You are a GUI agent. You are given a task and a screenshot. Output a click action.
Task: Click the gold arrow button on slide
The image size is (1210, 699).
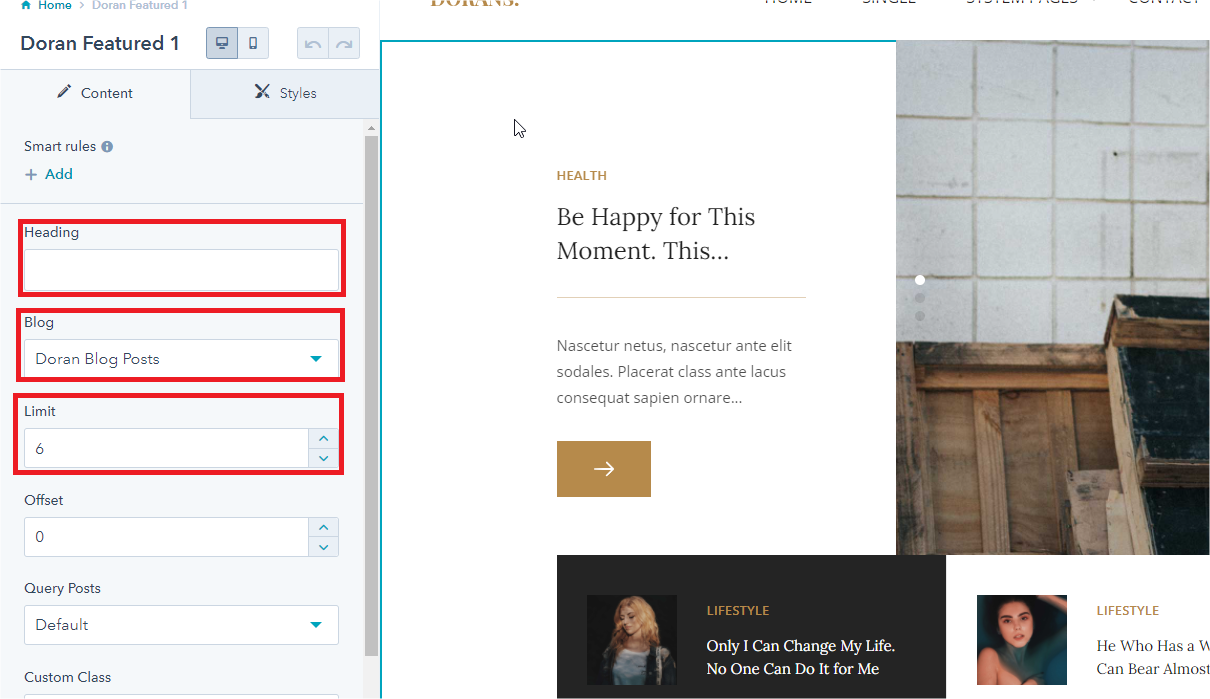click(603, 469)
